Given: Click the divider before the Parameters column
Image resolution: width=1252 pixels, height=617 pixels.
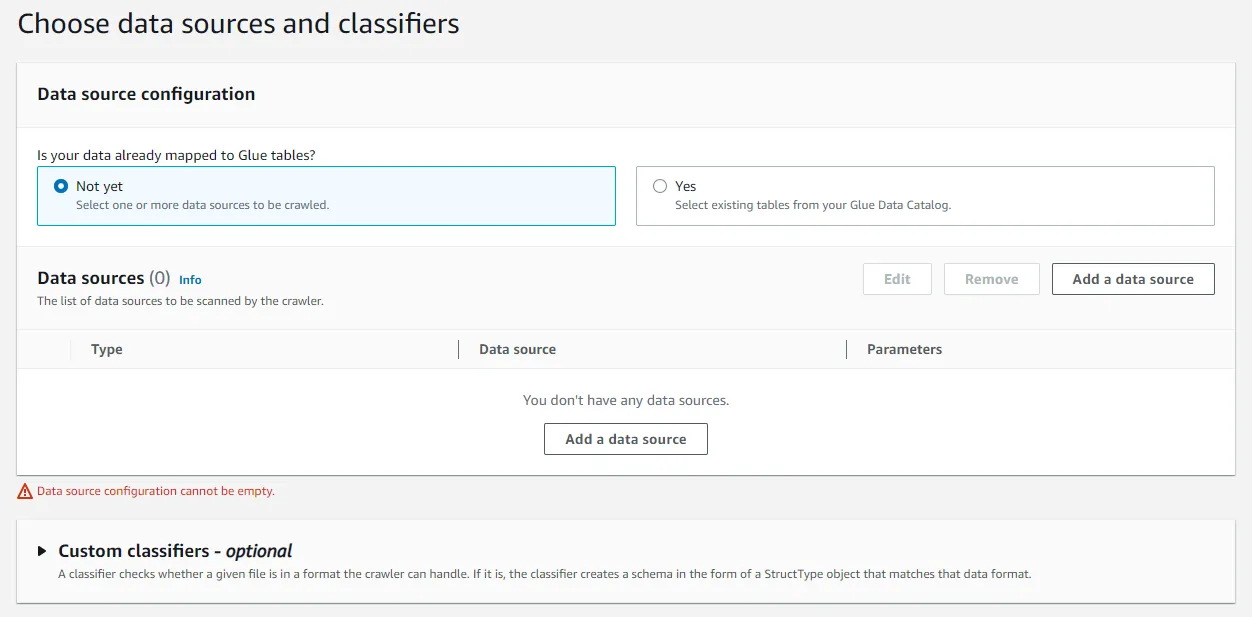Looking at the screenshot, I should click(x=846, y=349).
